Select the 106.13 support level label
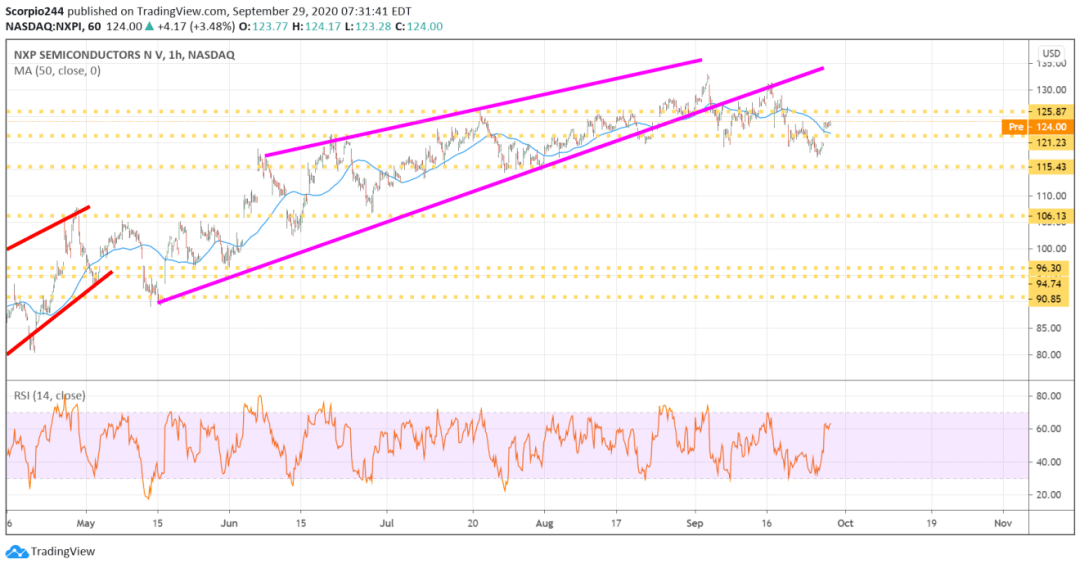 (x=1052, y=215)
